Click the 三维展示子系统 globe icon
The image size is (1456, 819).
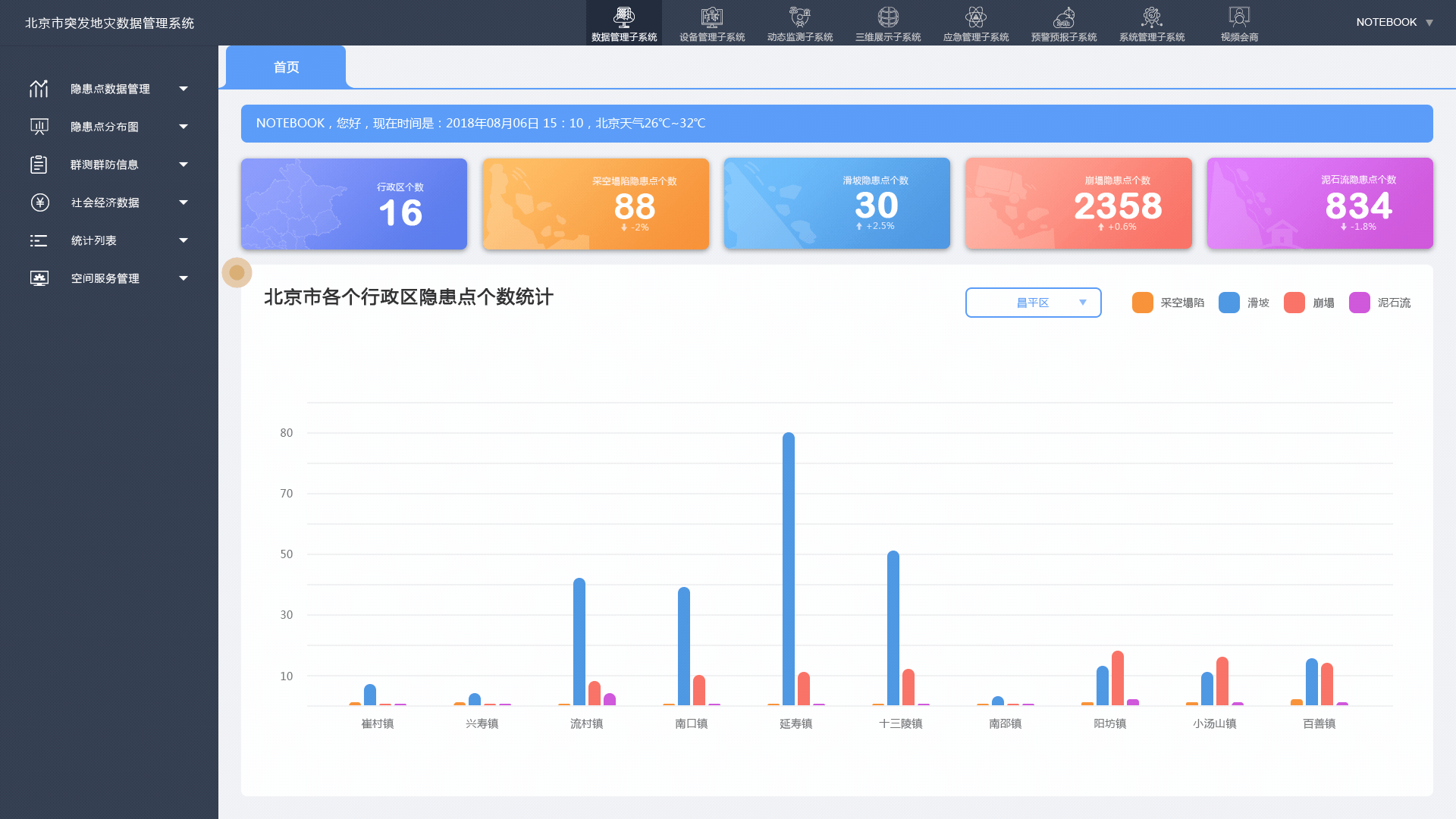click(x=887, y=19)
